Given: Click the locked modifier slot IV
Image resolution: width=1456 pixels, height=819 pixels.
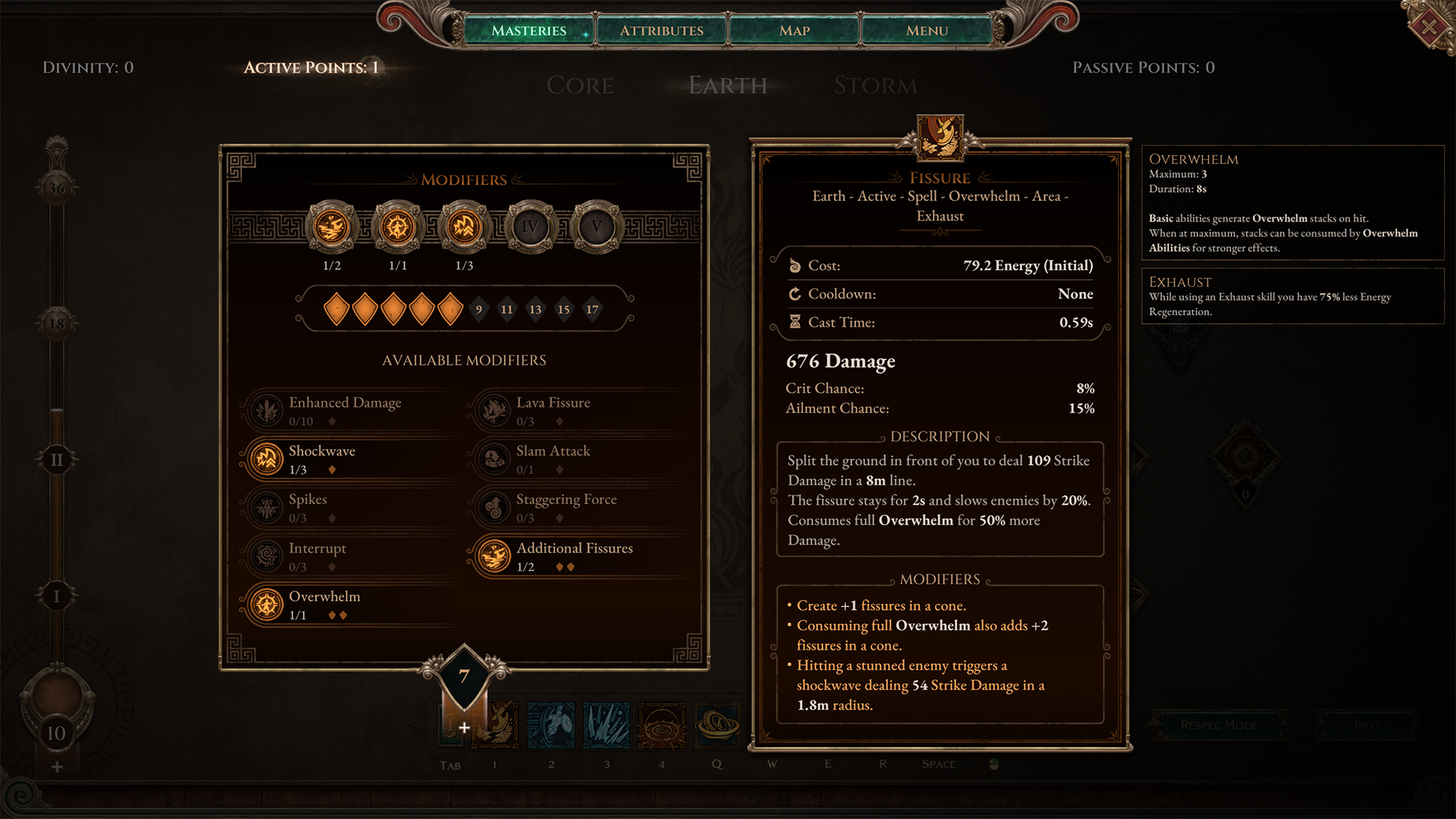Looking at the screenshot, I should pyautogui.click(x=530, y=227).
